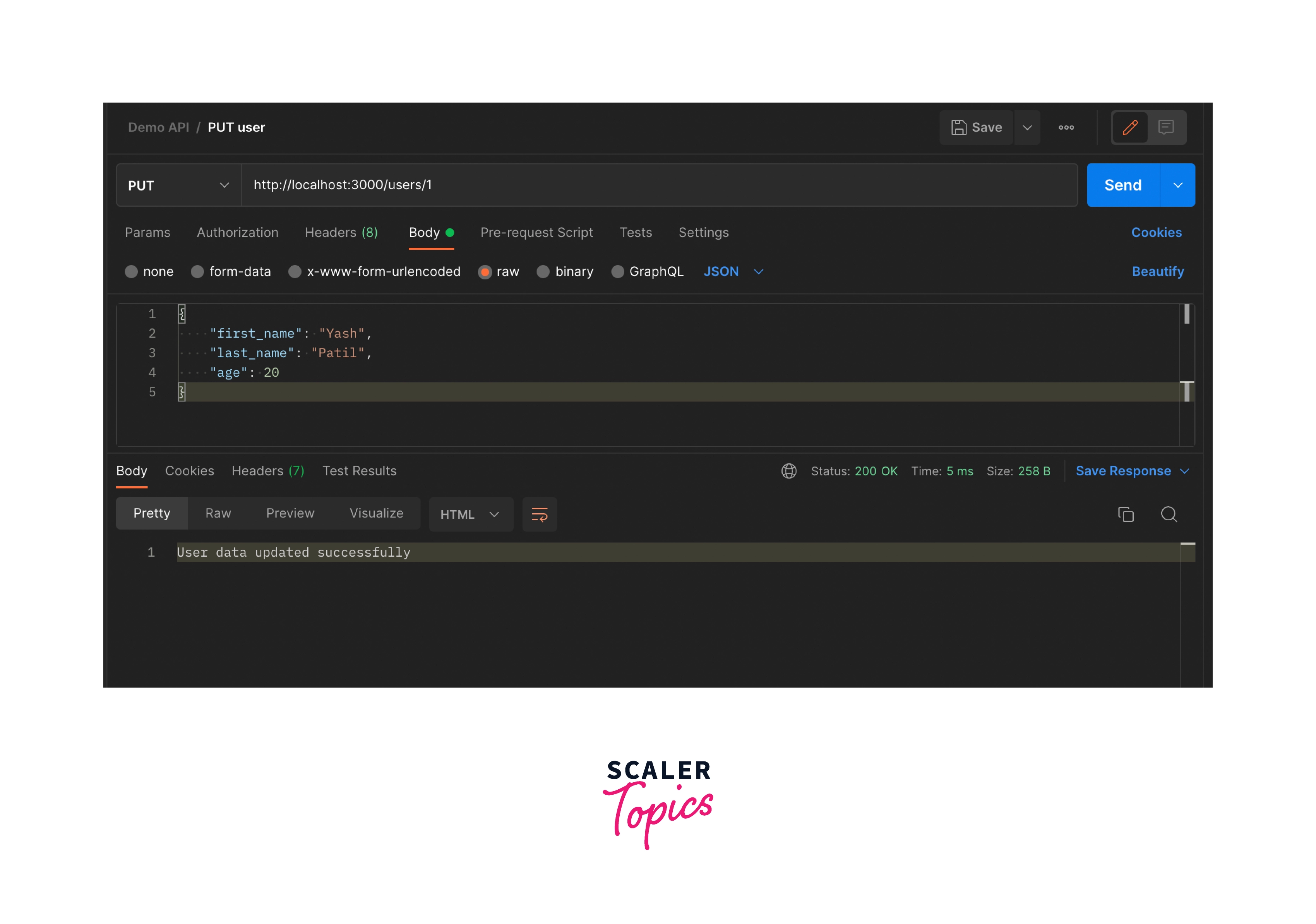Select the form-data radio option
This screenshot has width=1316, height=924.
point(198,272)
